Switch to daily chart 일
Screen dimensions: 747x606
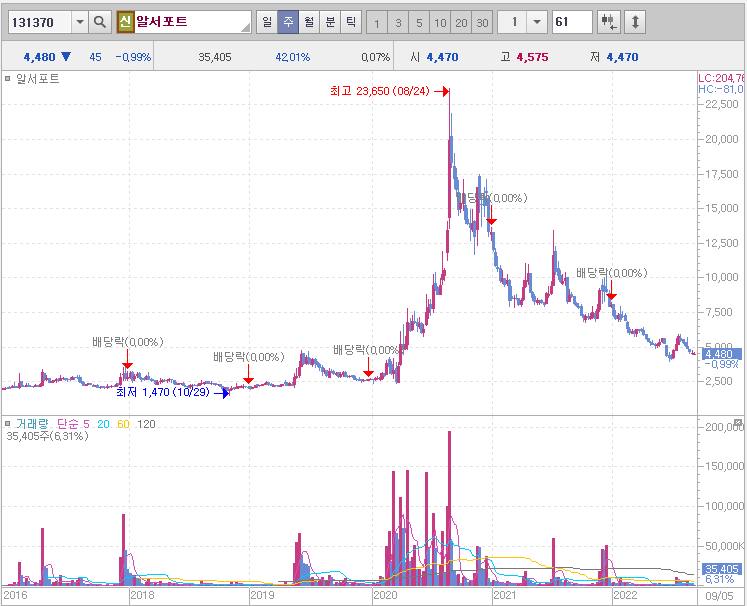(x=267, y=22)
